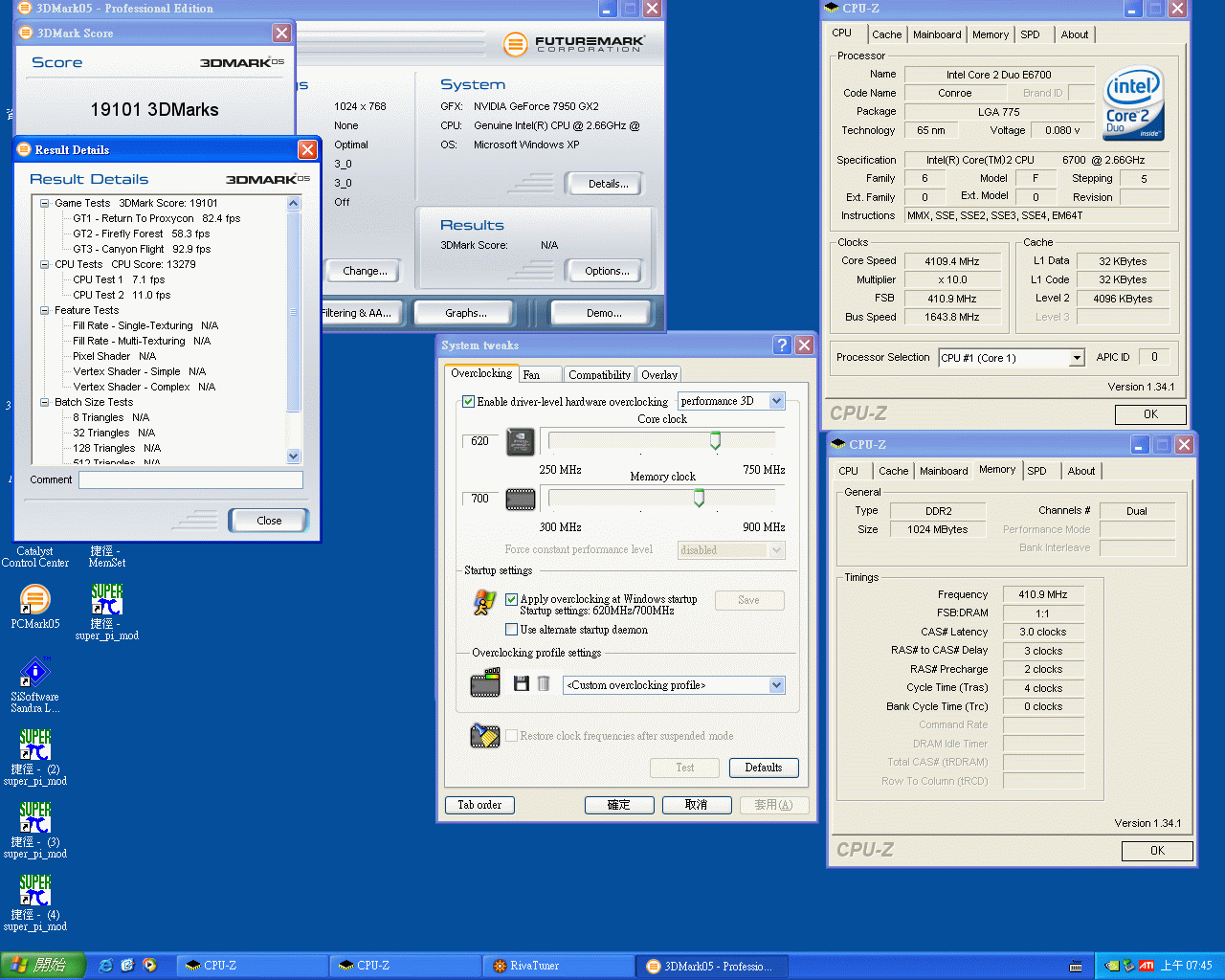Click the Tab order button
1225x980 pixels.
479,806
